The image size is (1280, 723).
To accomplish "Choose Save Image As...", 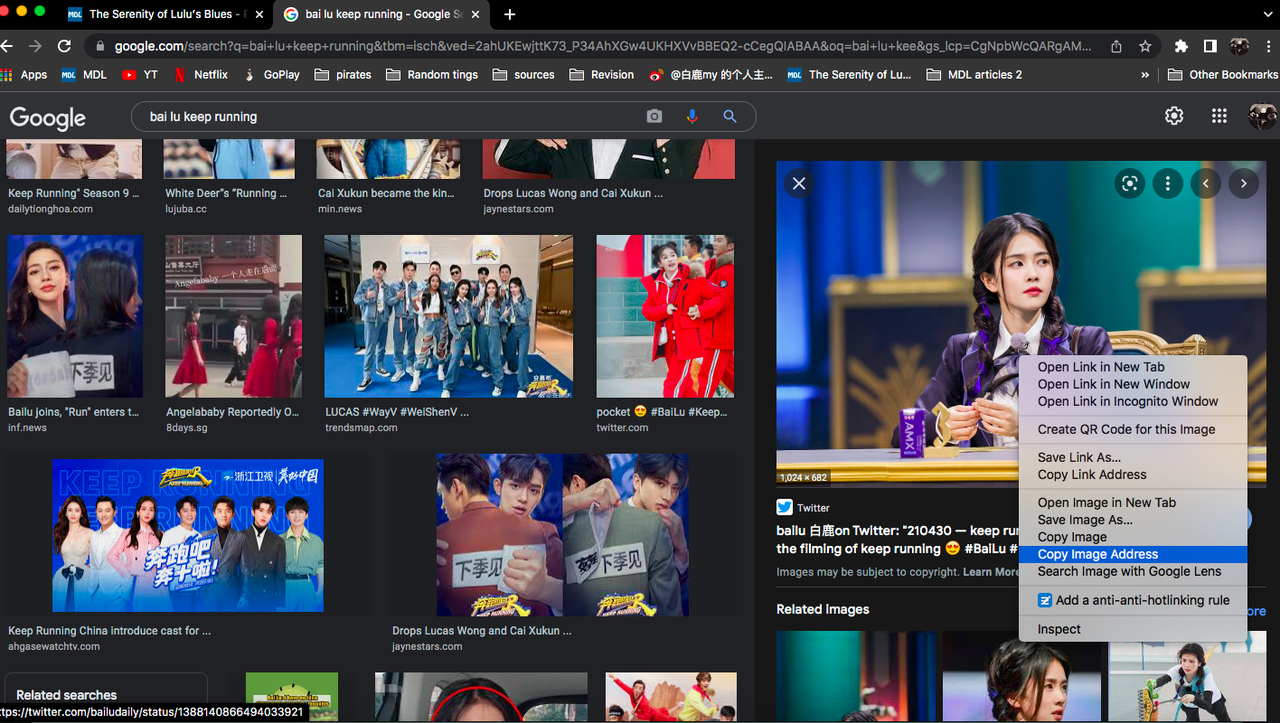I will [1085, 519].
